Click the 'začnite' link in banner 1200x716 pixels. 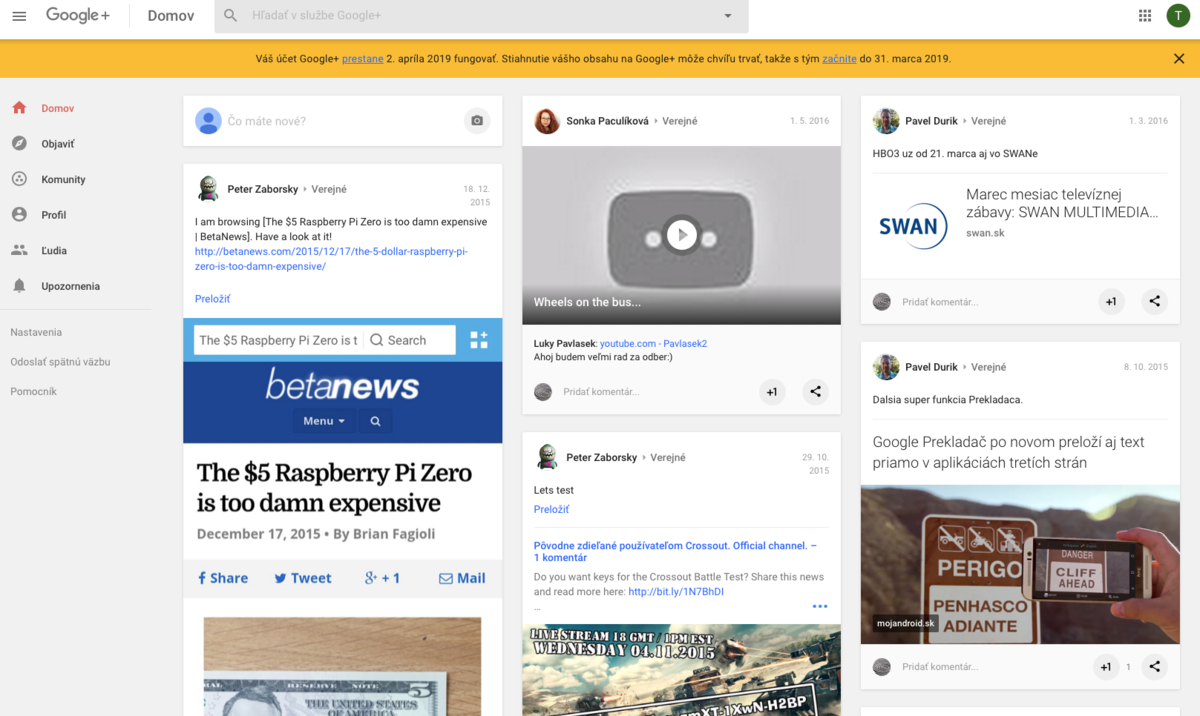pos(839,59)
